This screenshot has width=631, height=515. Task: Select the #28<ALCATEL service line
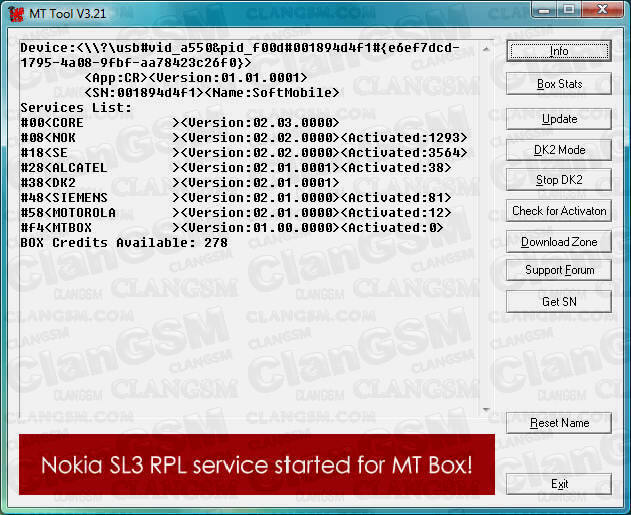(x=236, y=167)
